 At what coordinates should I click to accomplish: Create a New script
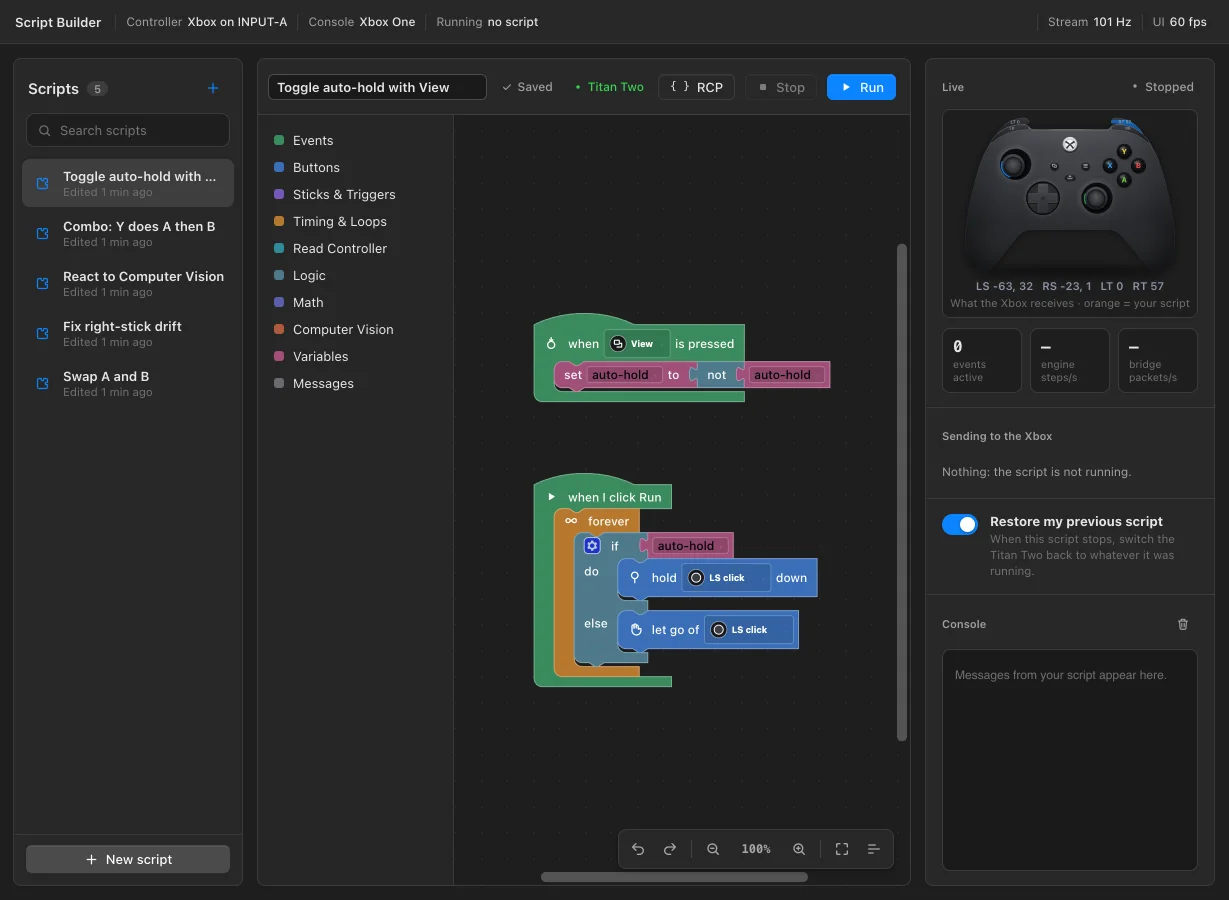click(128, 859)
